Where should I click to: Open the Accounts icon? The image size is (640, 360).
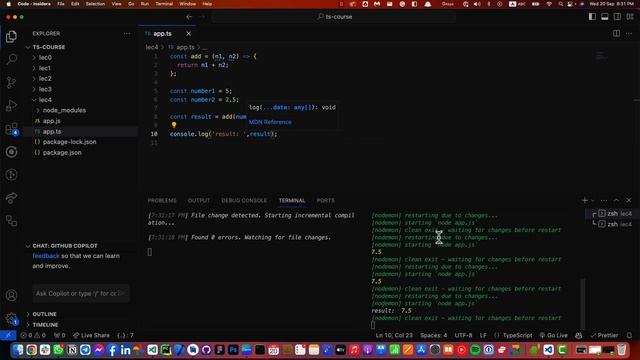click(x=11, y=295)
